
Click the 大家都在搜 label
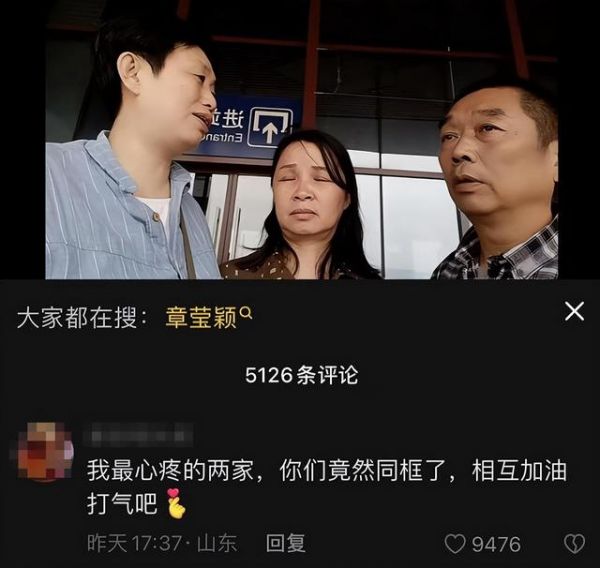coord(77,318)
